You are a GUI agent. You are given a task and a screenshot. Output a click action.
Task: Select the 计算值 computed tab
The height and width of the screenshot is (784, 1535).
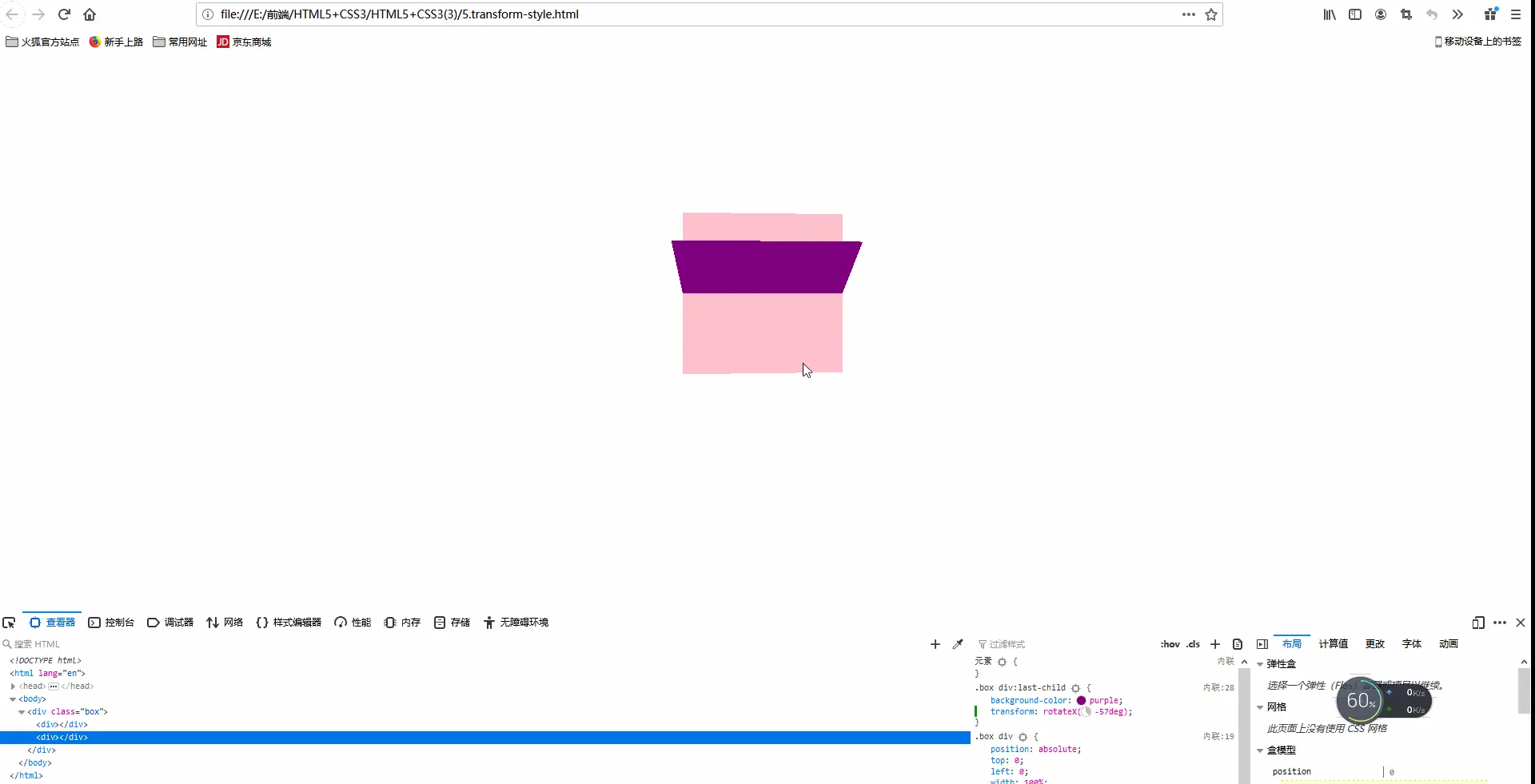[x=1334, y=644]
